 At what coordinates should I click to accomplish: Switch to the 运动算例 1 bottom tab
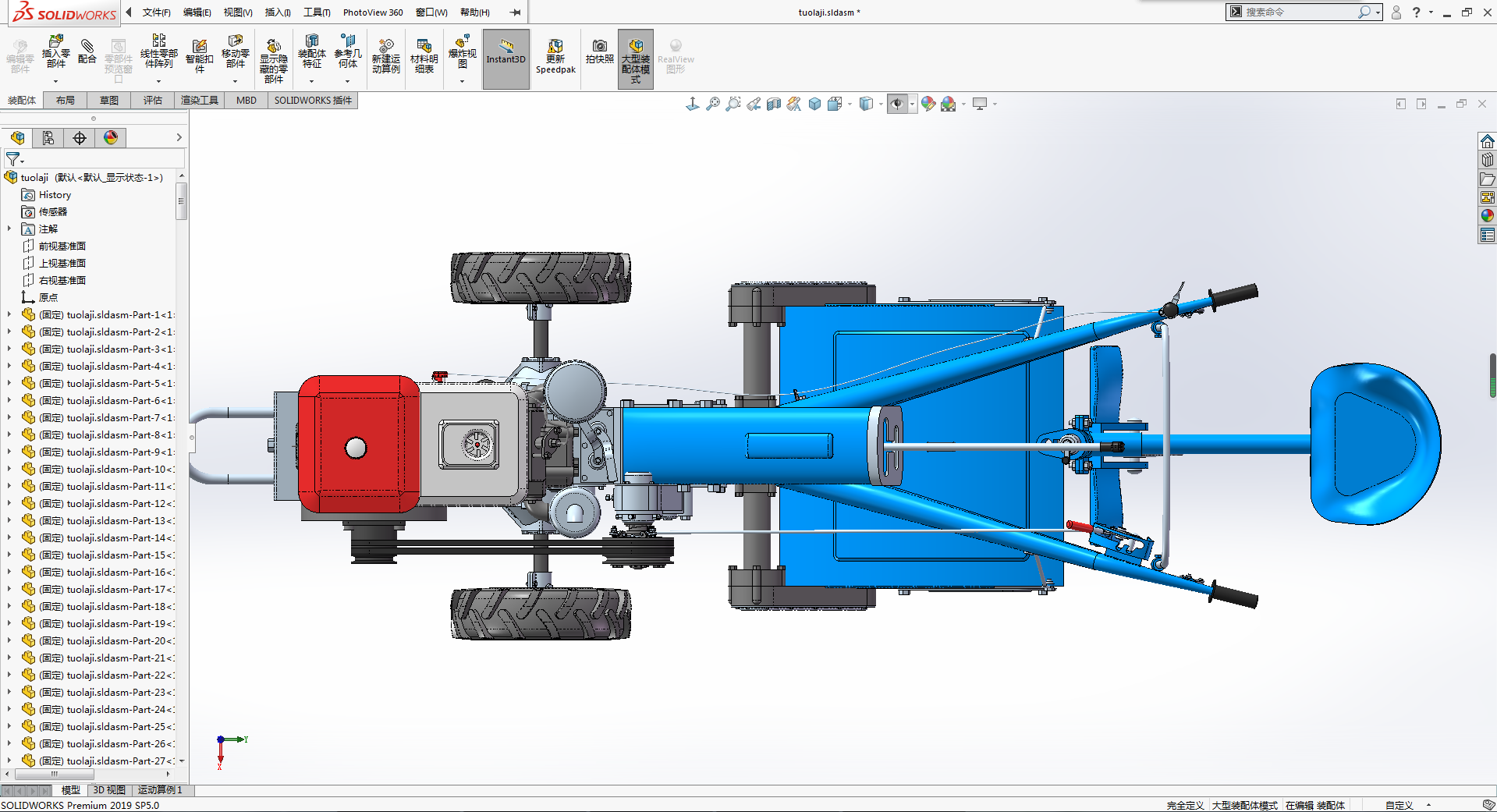click(160, 790)
